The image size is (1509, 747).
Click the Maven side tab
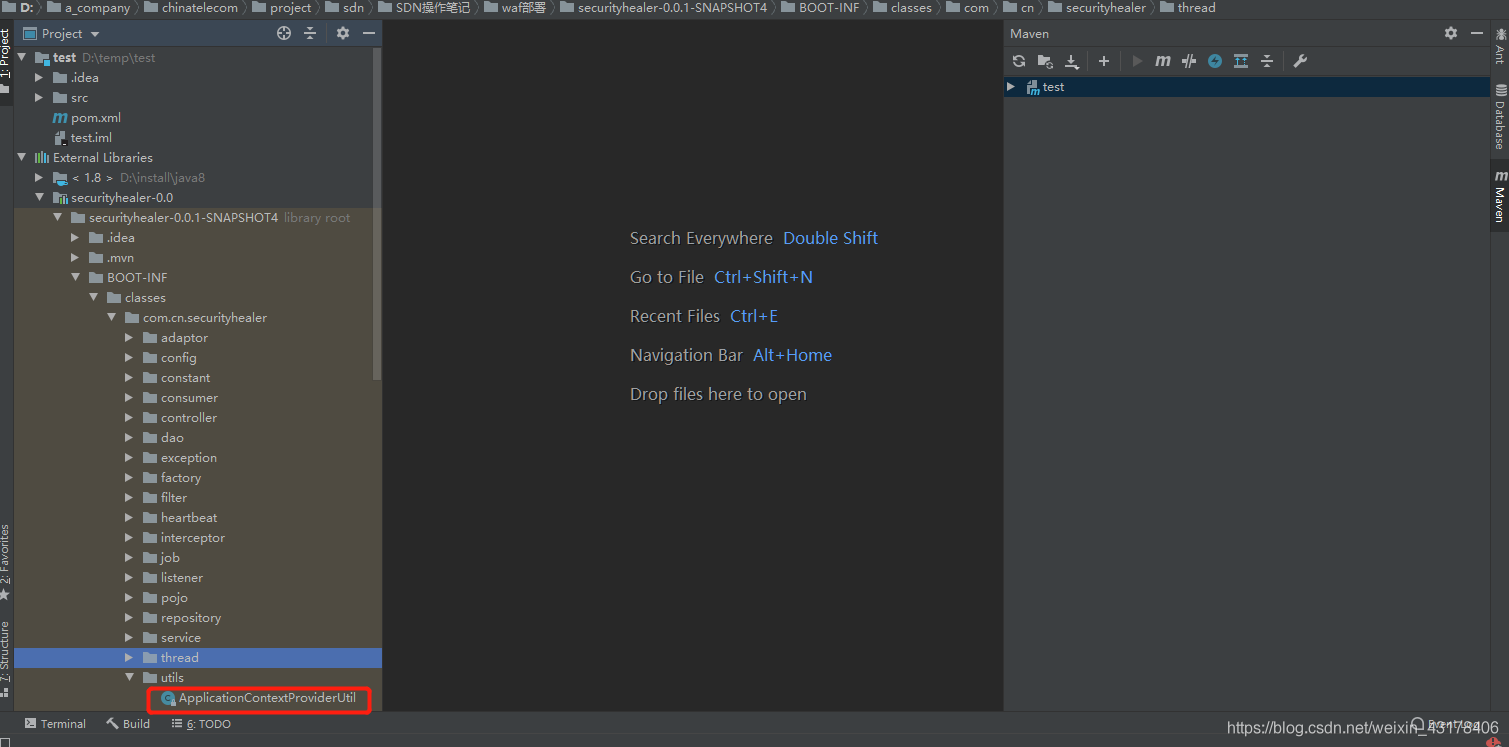[x=1499, y=196]
